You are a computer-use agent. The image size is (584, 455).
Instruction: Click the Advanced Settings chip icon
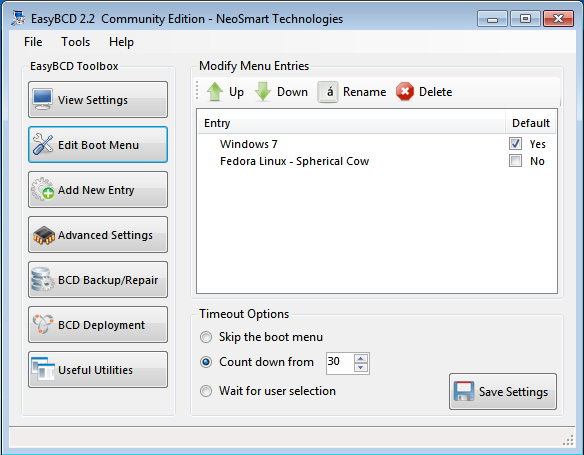[x=44, y=235]
